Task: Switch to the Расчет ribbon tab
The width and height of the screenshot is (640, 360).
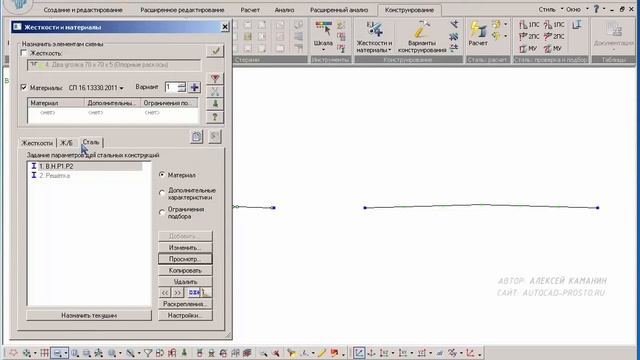Action: click(x=250, y=10)
